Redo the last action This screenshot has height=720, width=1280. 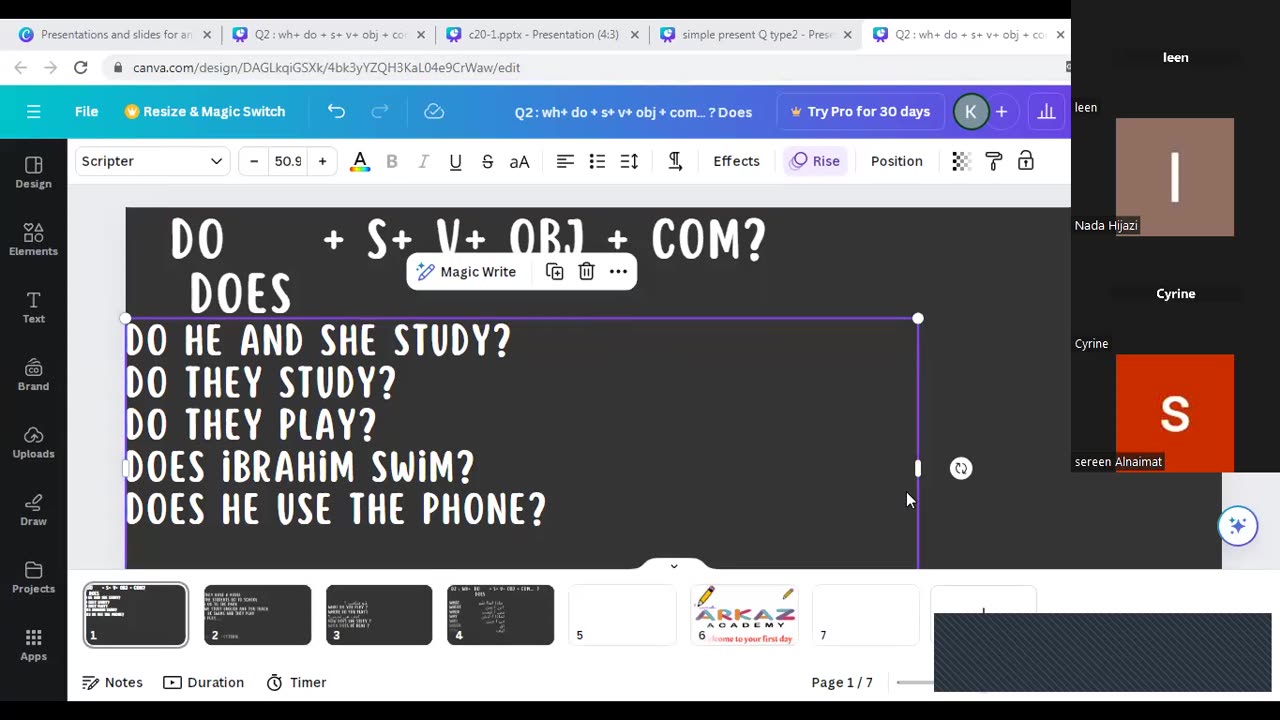(380, 112)
